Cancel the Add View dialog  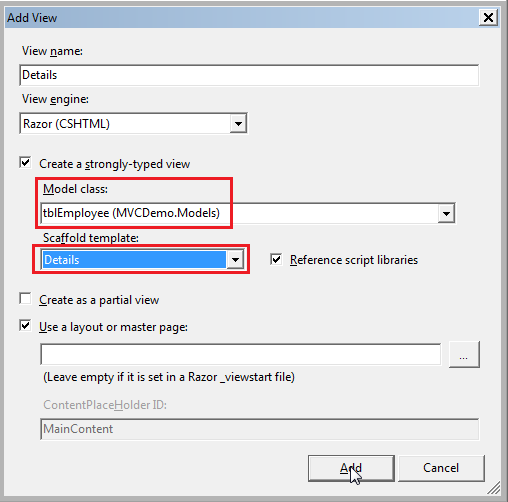click(441, 468)
